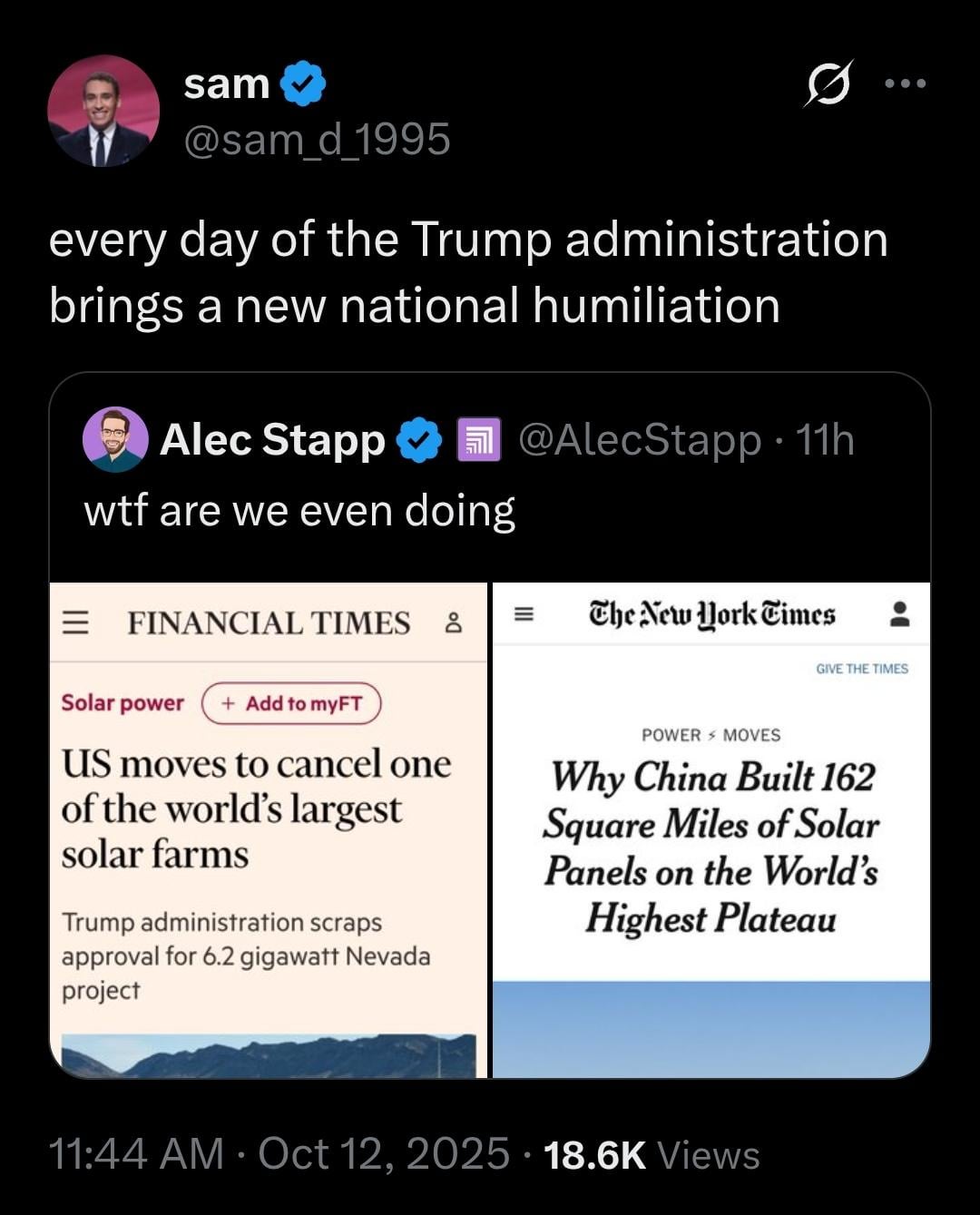Open the three-dot more options menu
980x1215 pixels.
click(906, 84)
